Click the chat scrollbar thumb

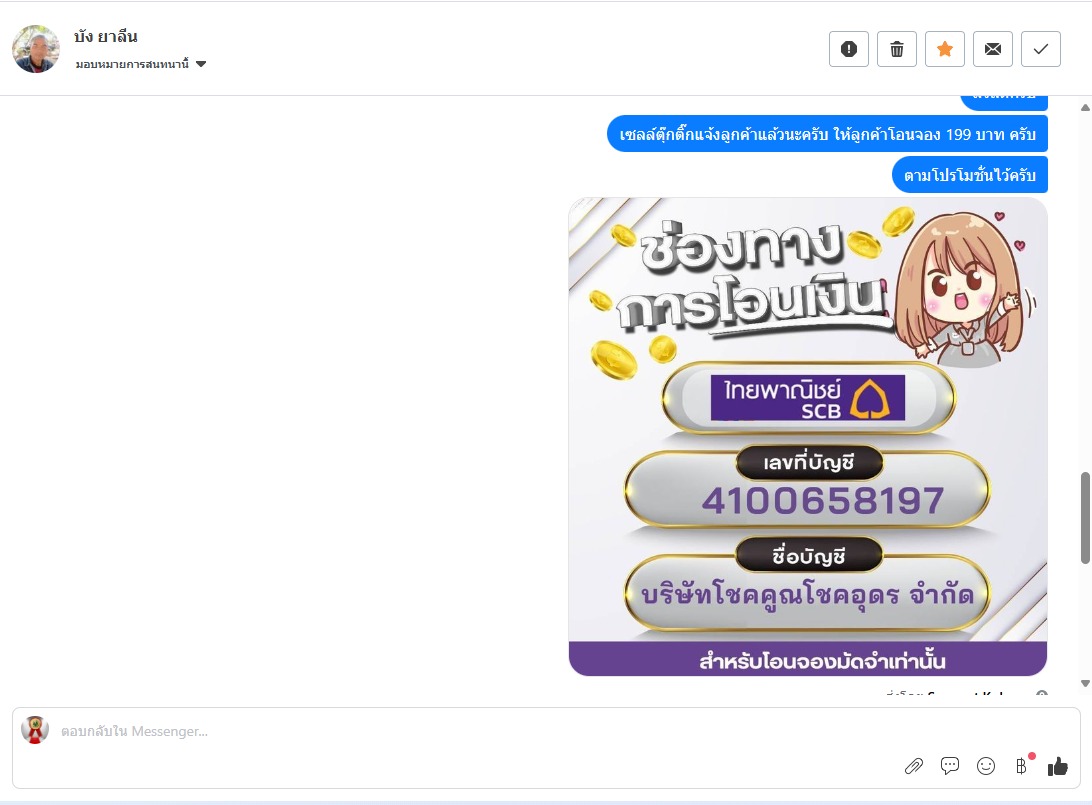(1085, 517)
